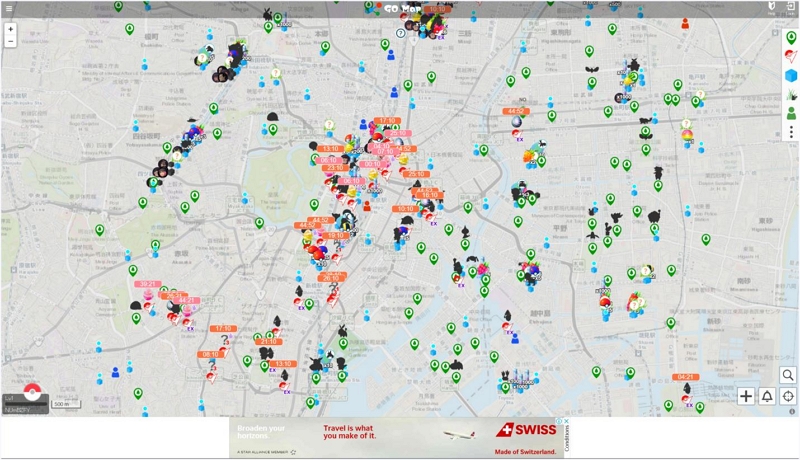
Task: Select the rainbow egg raid marker at right
Action: point(687,135)
